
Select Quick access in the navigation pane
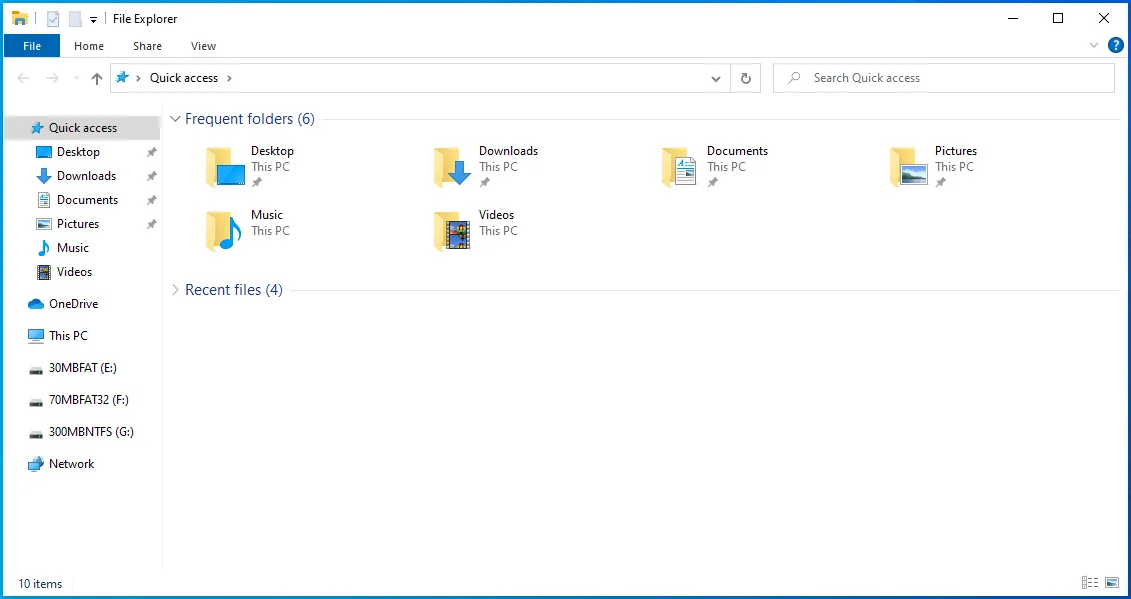(82, 128)
